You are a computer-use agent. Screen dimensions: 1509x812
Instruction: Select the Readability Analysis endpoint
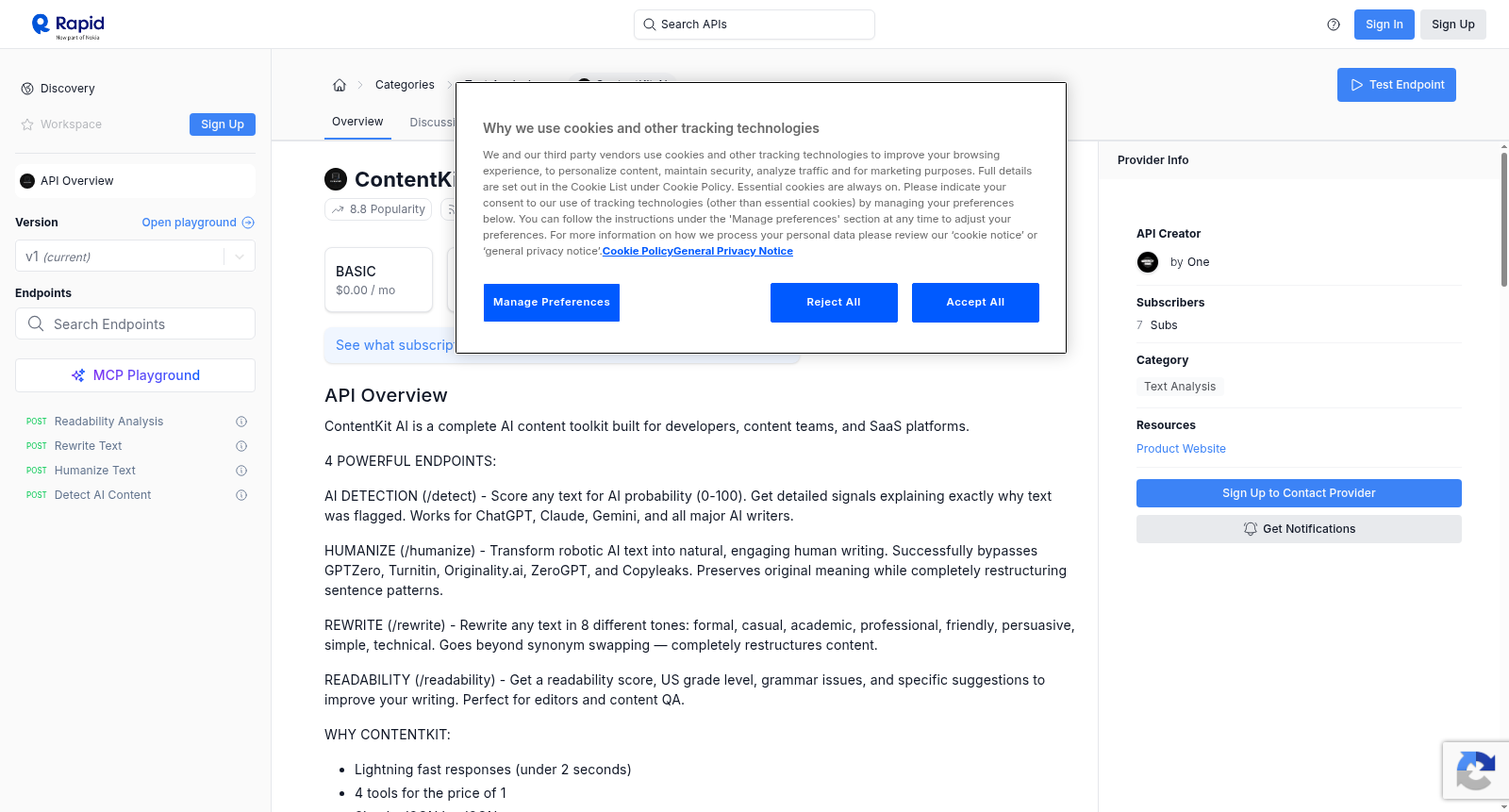(x=108, y=422)
